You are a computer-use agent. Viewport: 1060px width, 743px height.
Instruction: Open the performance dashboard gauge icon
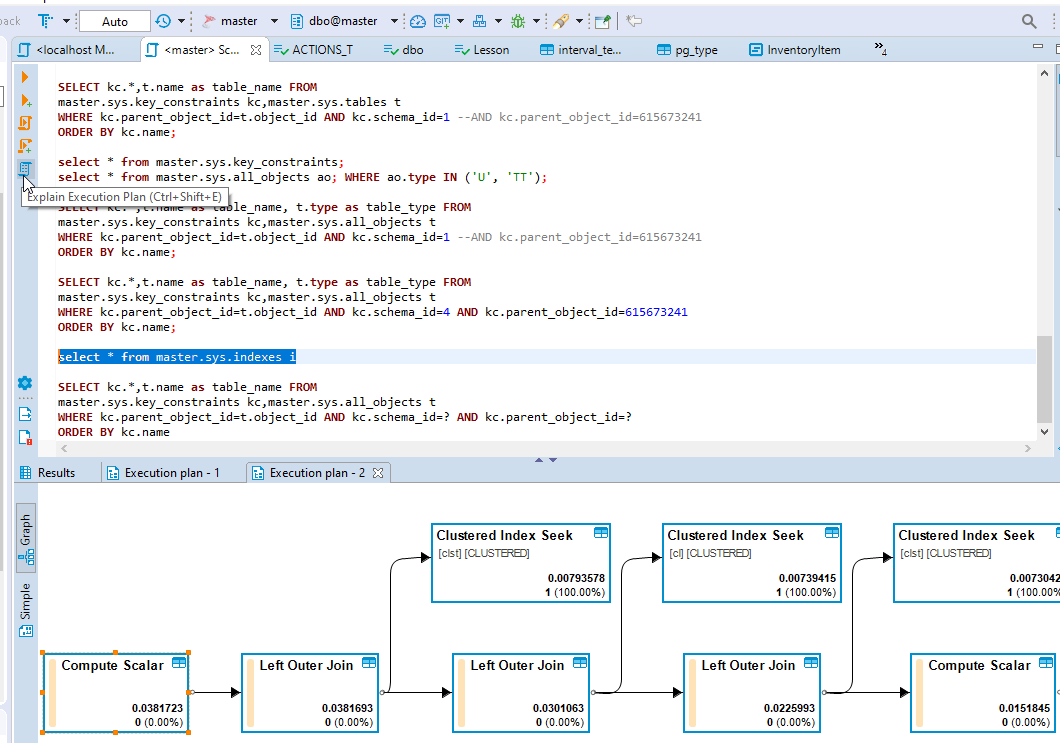pos(417,20)
